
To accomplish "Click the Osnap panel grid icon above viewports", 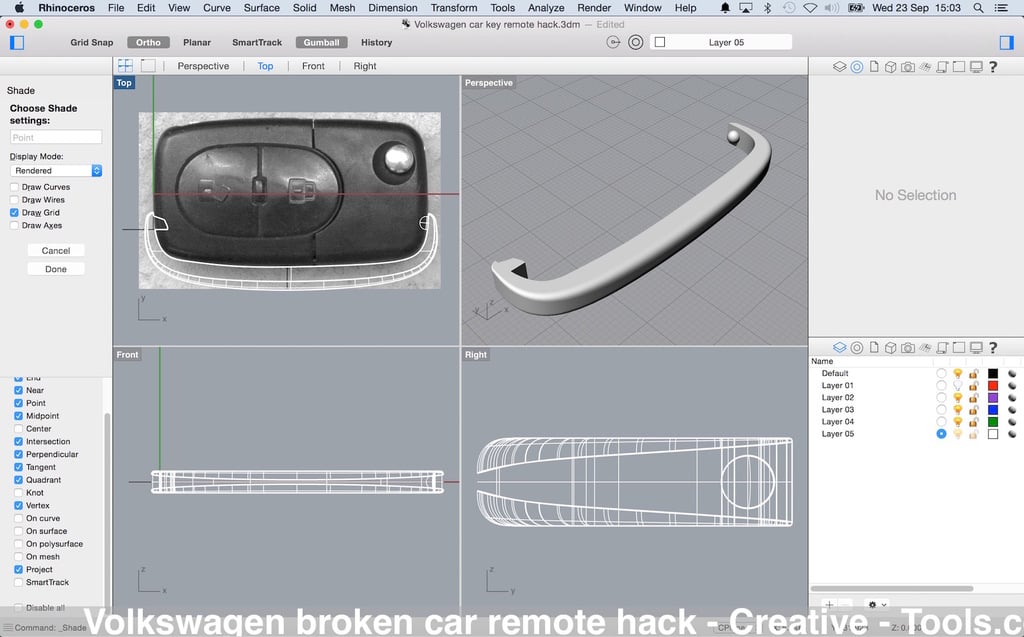I will (124, 64).
